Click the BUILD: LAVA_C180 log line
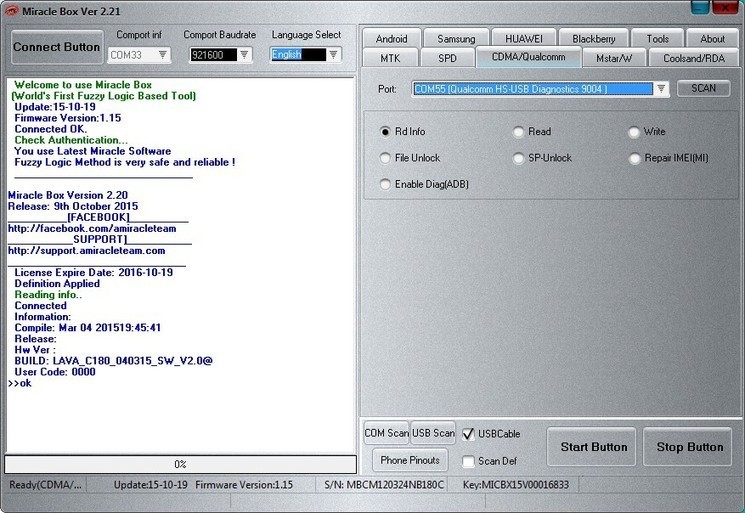This screenshot has width=745, height=513. click(x=114, y=361)
